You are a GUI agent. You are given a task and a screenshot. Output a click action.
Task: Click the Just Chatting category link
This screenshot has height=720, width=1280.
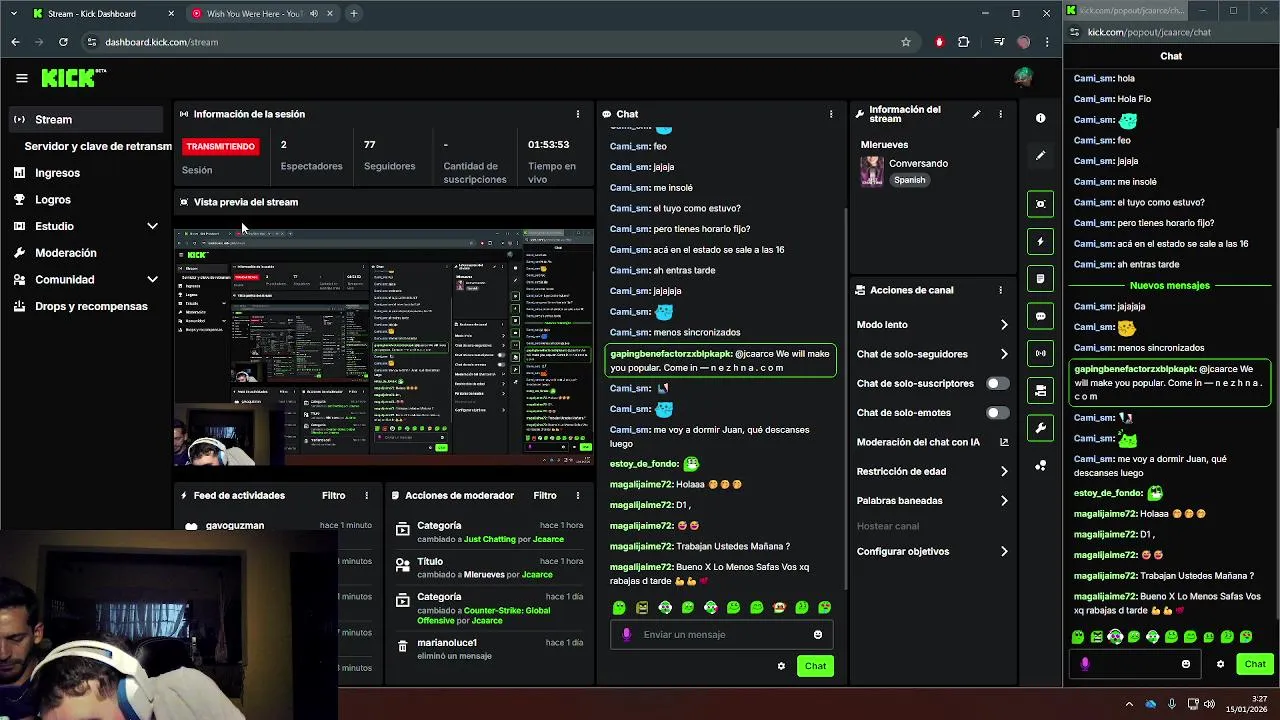489,539
